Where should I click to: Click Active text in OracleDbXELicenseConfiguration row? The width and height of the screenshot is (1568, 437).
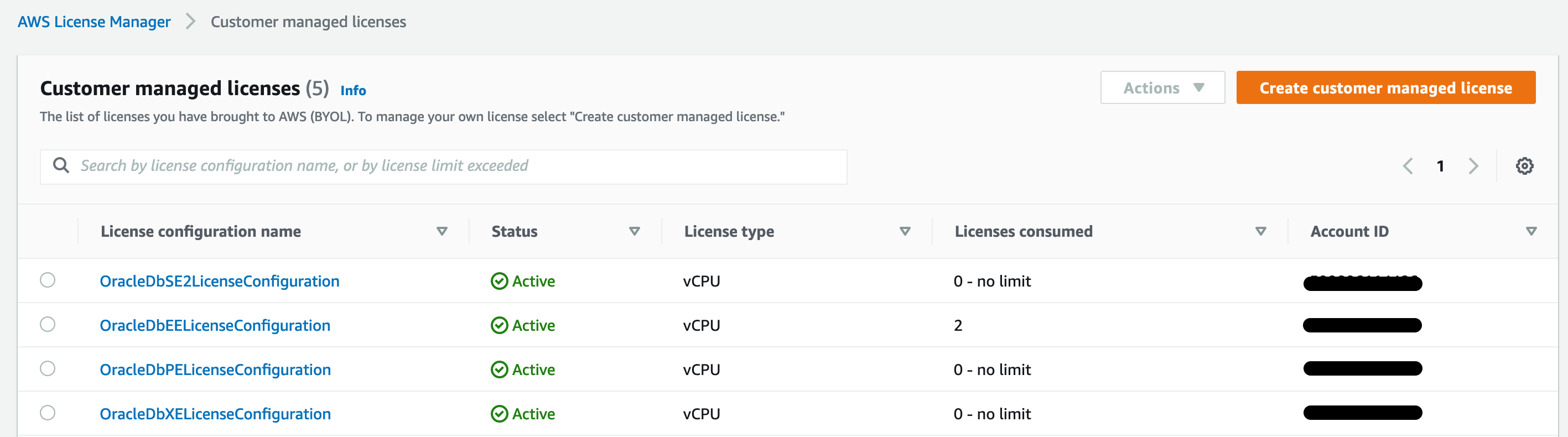533,414
